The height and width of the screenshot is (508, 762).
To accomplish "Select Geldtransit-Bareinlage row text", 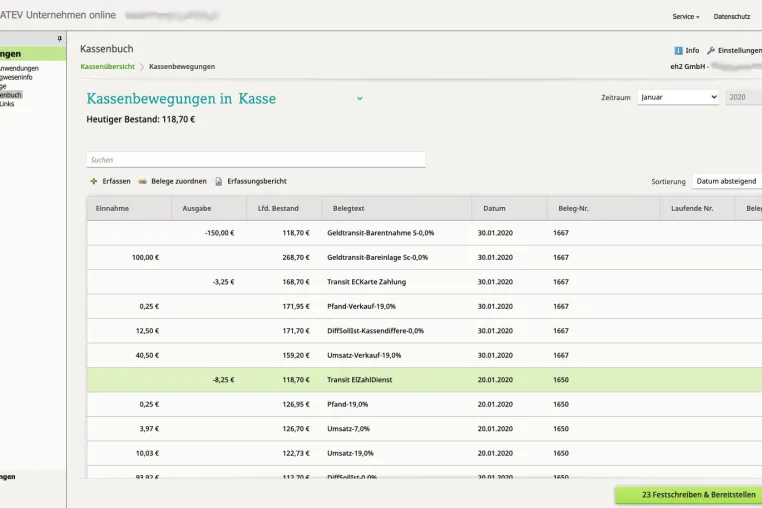I will click(x=378, y=258).
